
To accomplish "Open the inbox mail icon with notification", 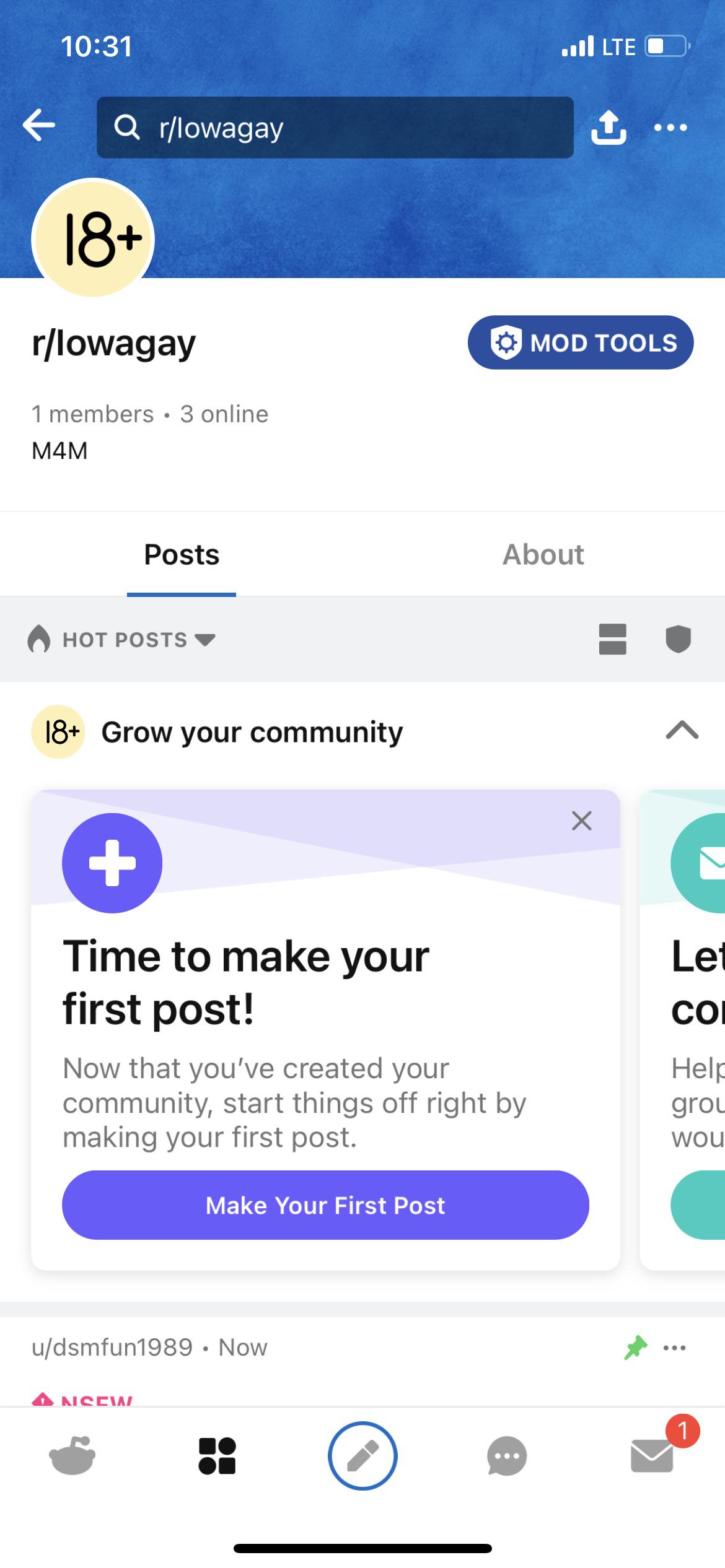I will [652, 1455].
